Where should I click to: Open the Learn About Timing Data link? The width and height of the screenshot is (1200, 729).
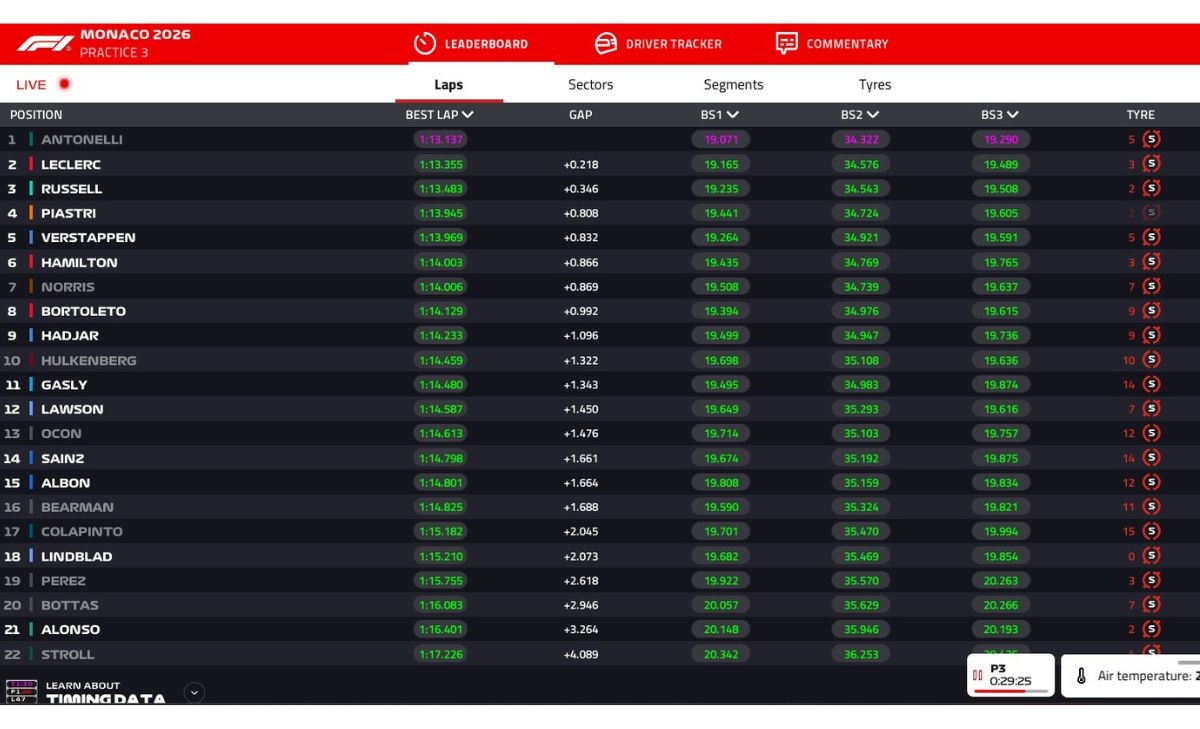[x=105, y=693]
